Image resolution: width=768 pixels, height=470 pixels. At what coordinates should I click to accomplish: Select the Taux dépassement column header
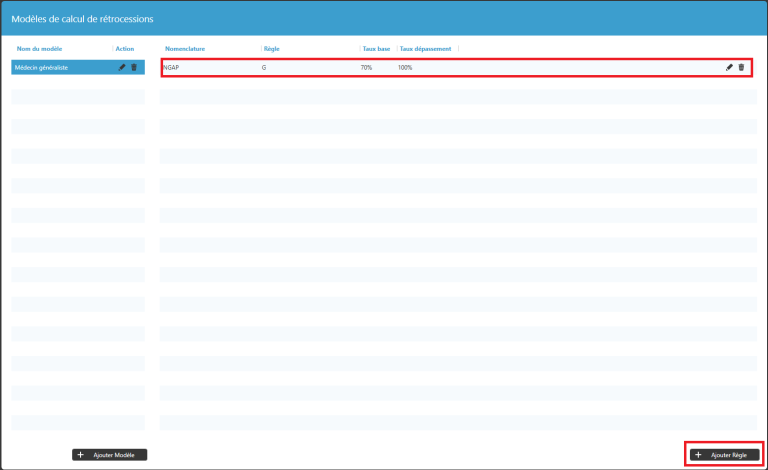click(x=425, y=48)
